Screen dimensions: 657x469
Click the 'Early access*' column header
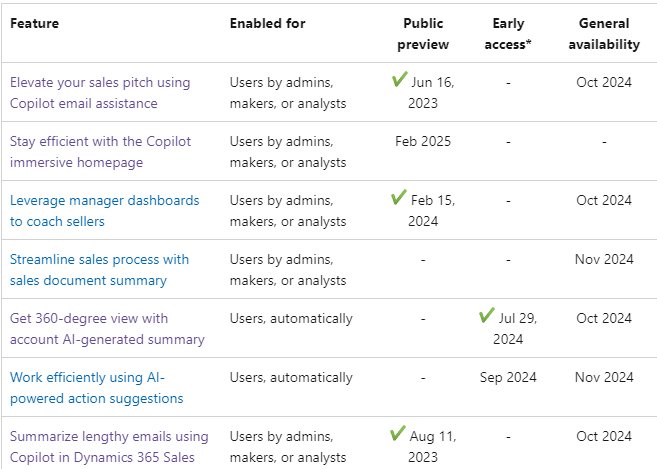click(x=508, y=34)
